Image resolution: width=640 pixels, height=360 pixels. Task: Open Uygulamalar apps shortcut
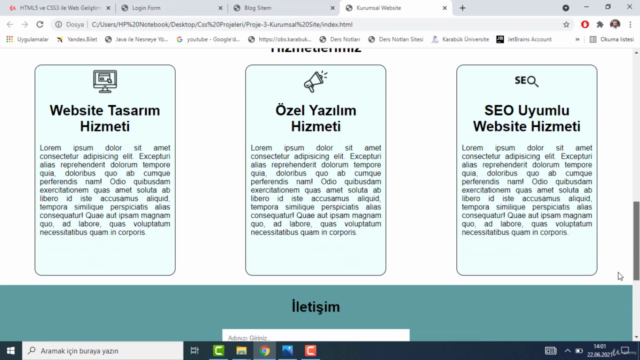(27, 39)
